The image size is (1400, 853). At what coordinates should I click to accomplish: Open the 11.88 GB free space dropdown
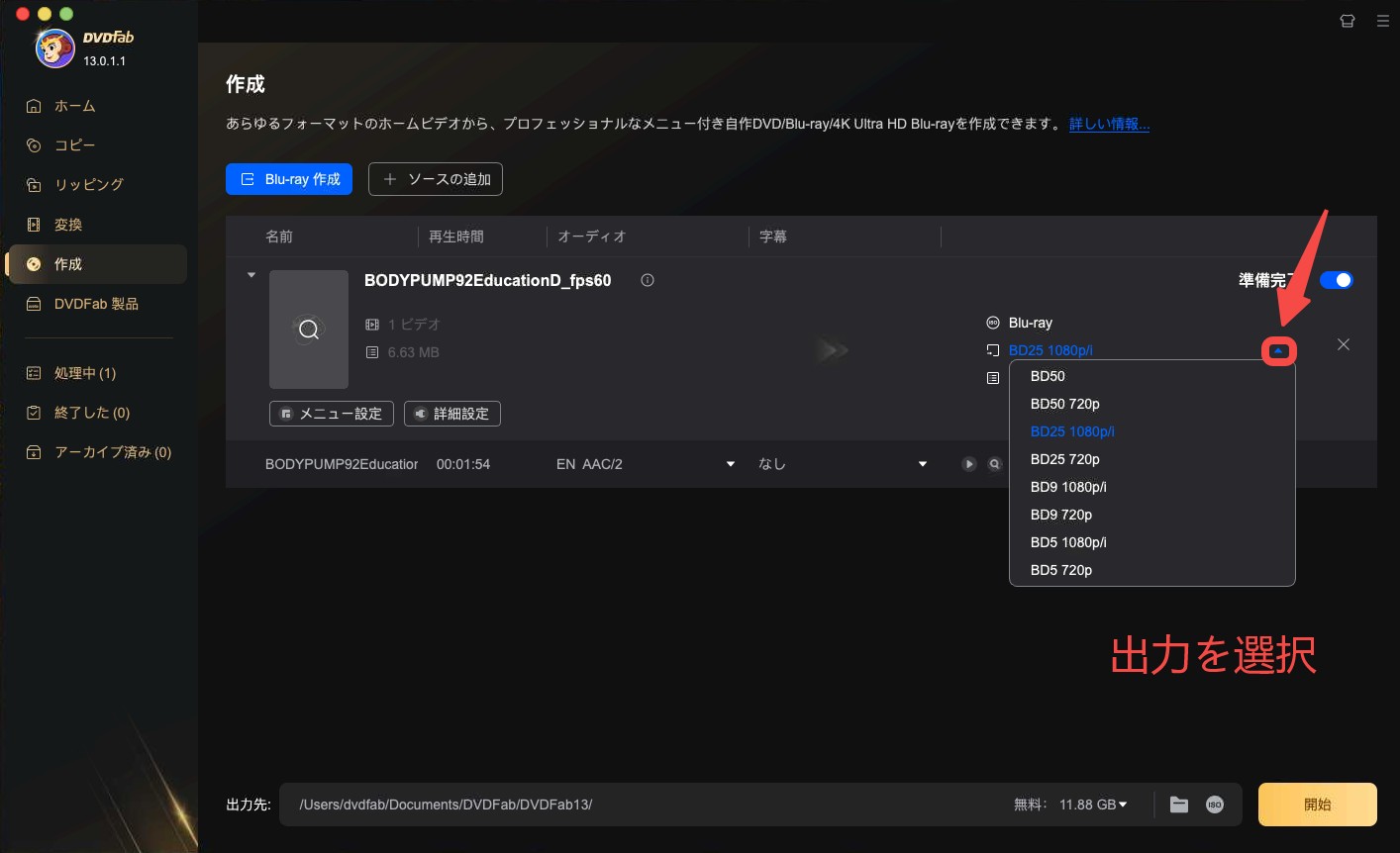click(1093, 805)
